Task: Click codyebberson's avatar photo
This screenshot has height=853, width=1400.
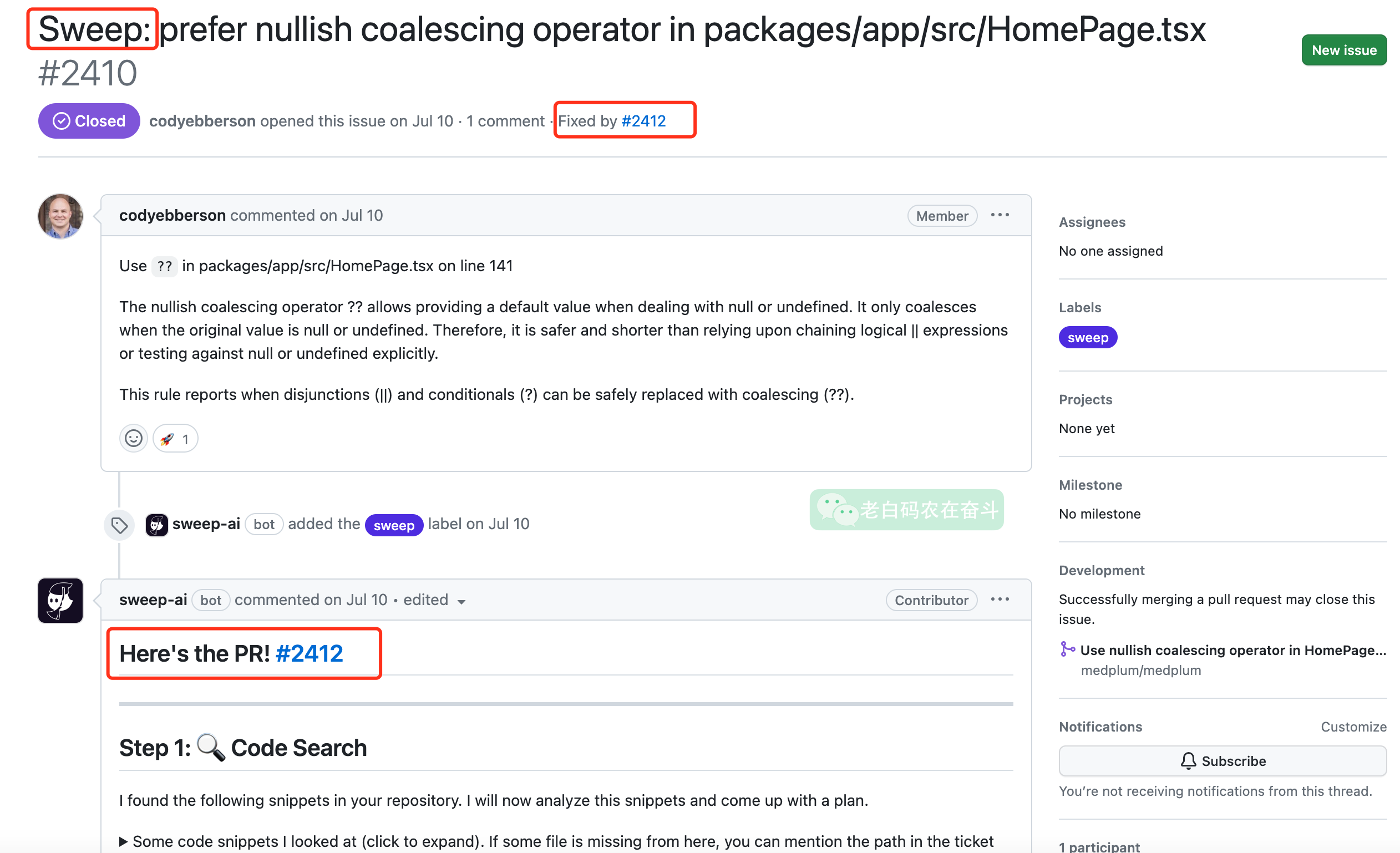Action: tap(60, 216)
